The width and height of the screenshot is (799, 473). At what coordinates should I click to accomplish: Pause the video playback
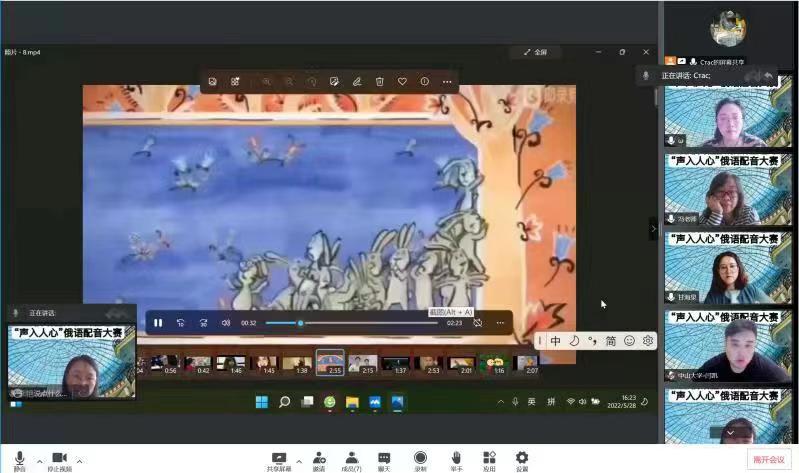click(158, 323)
